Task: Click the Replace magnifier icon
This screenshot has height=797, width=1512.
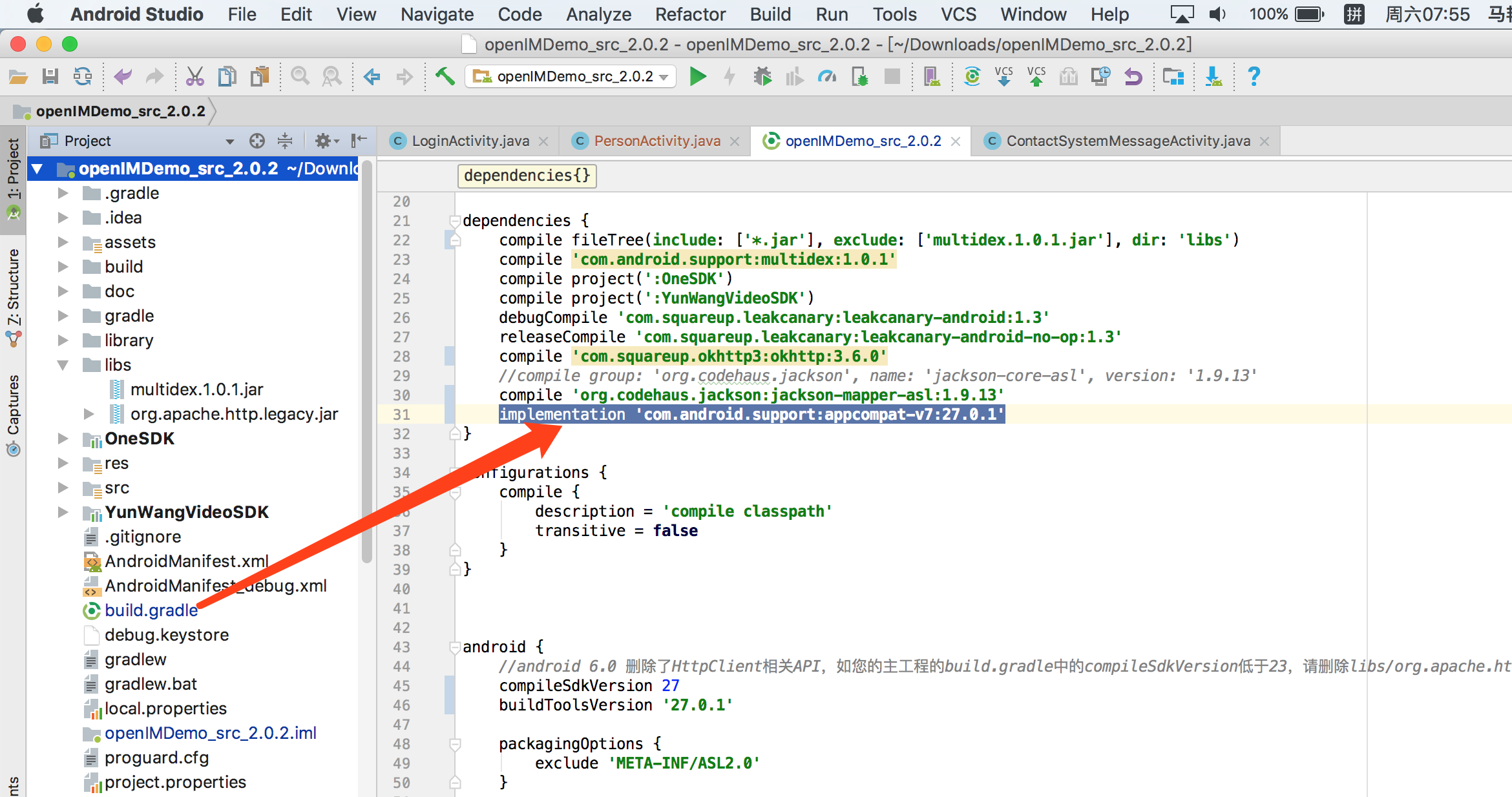Action: pos(332,77)
